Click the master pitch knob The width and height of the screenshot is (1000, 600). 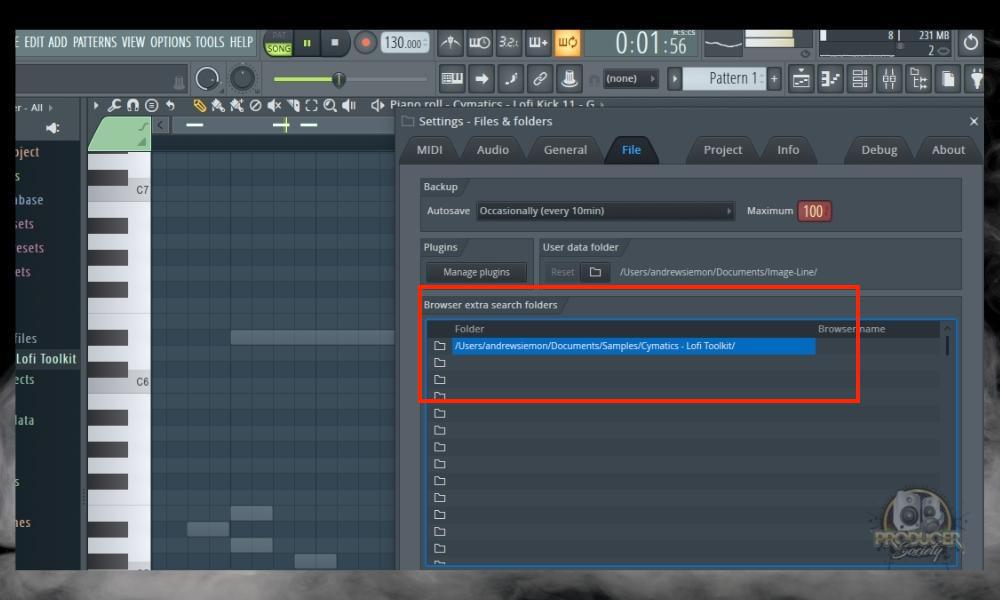(242, 79)
